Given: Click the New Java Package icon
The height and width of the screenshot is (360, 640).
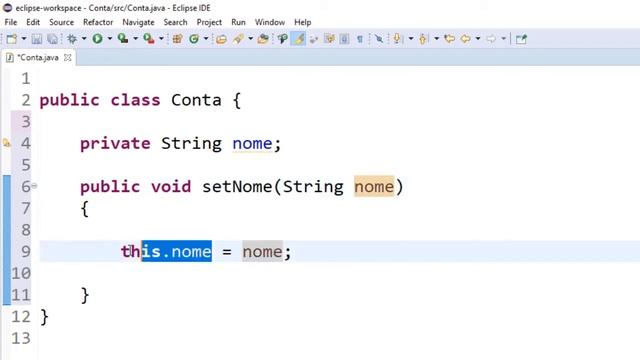Looking at the screenshot, I should tap(177, 39).
